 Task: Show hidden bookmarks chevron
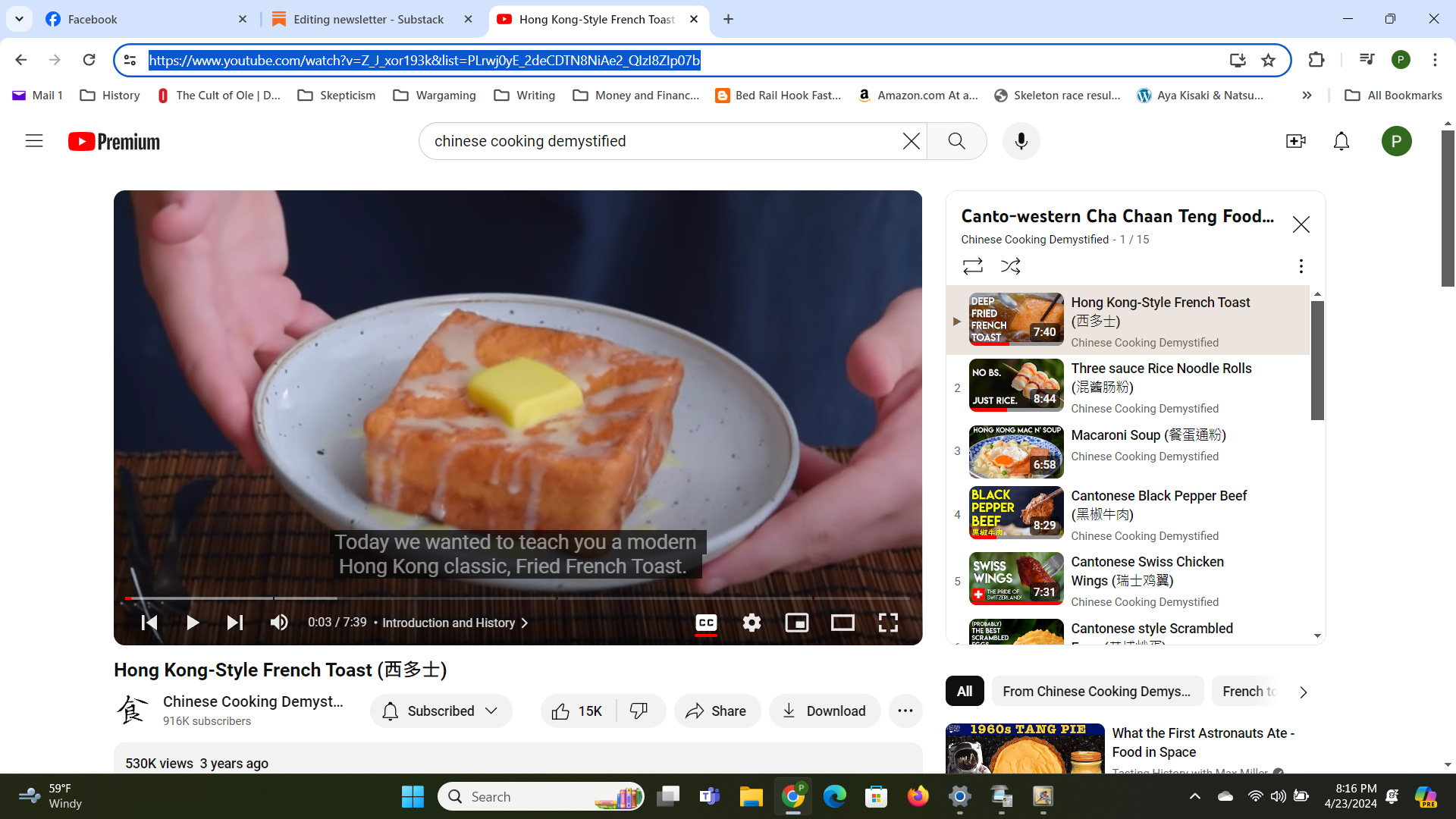pyautogui.click(x=1307, y=95)
